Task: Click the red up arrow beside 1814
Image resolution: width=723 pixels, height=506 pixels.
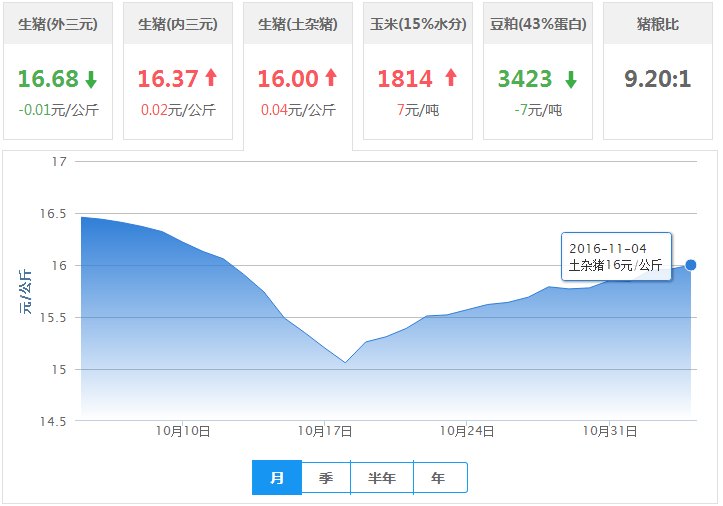Action: point(450,78)
